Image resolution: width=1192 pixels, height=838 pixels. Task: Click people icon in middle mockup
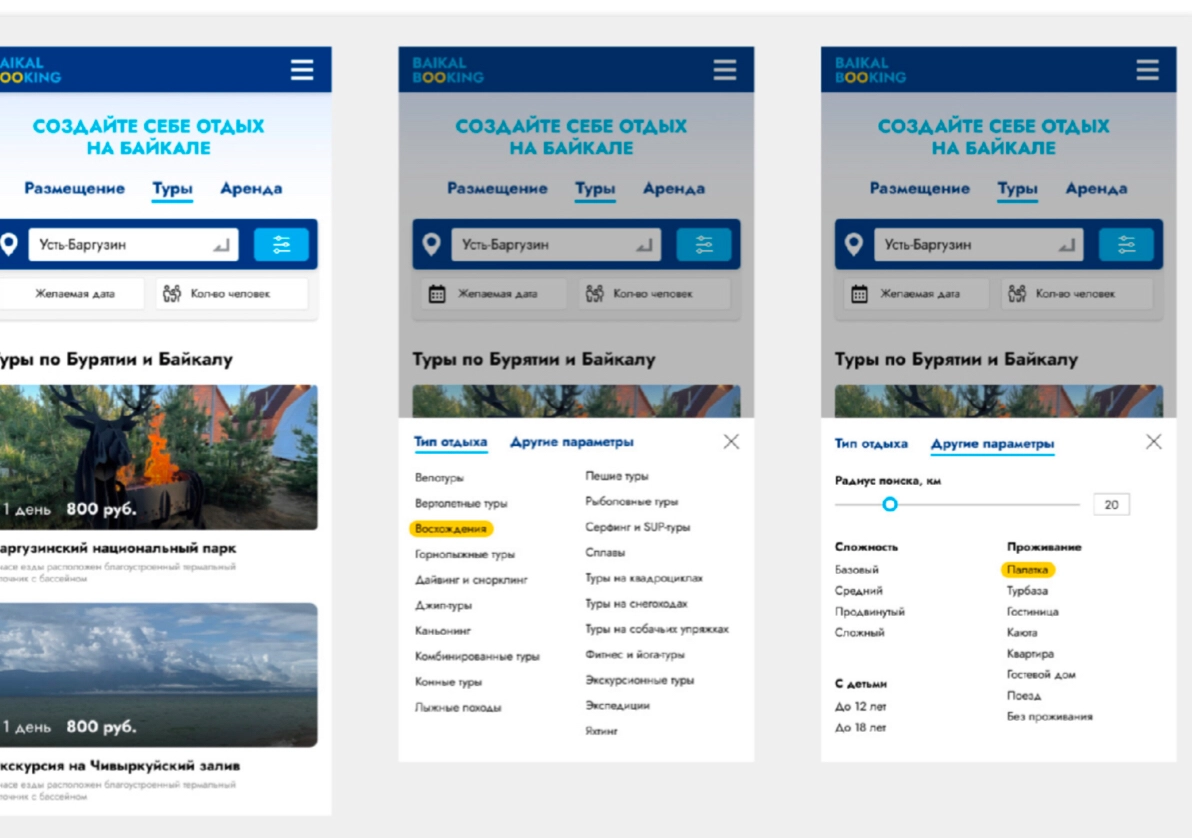coord(594,294)
